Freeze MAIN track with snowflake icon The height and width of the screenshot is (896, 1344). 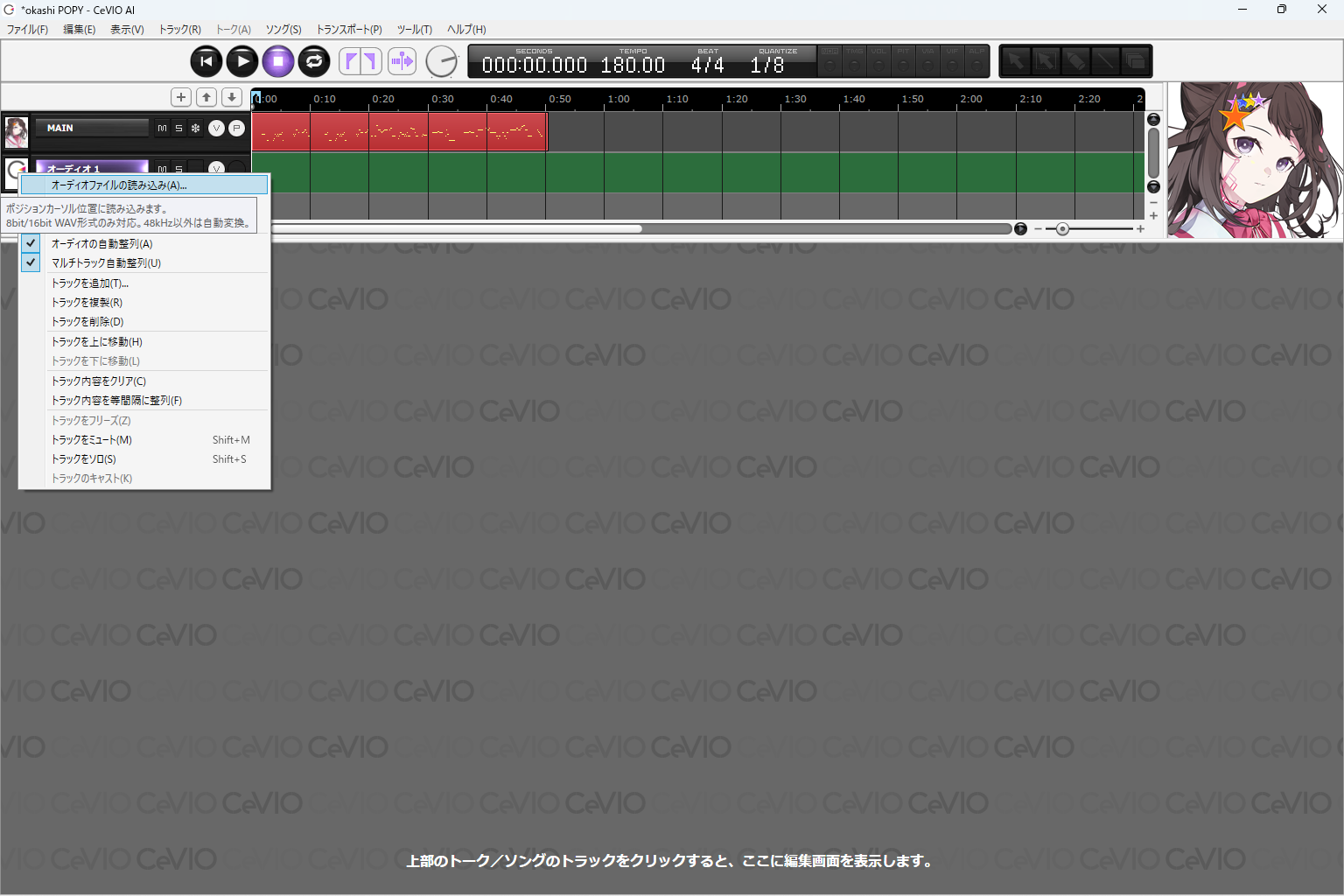coord(195,129)
